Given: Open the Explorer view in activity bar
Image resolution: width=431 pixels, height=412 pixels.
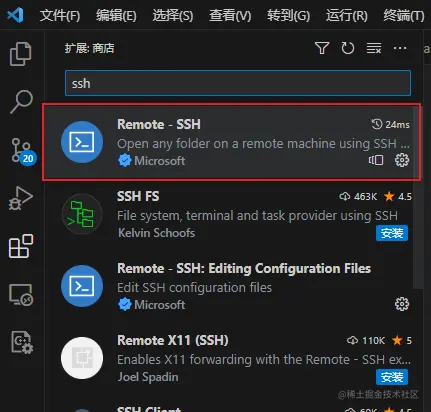Looking at the screenshot, I should pos(21,54).
